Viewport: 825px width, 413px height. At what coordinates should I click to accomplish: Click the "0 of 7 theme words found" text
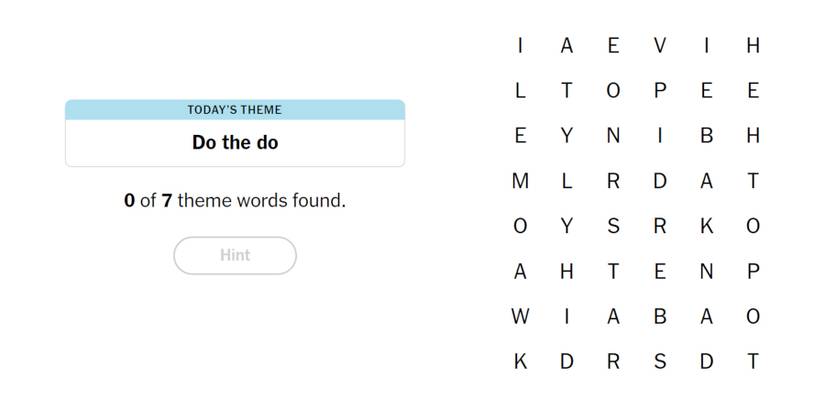point(235,200)
